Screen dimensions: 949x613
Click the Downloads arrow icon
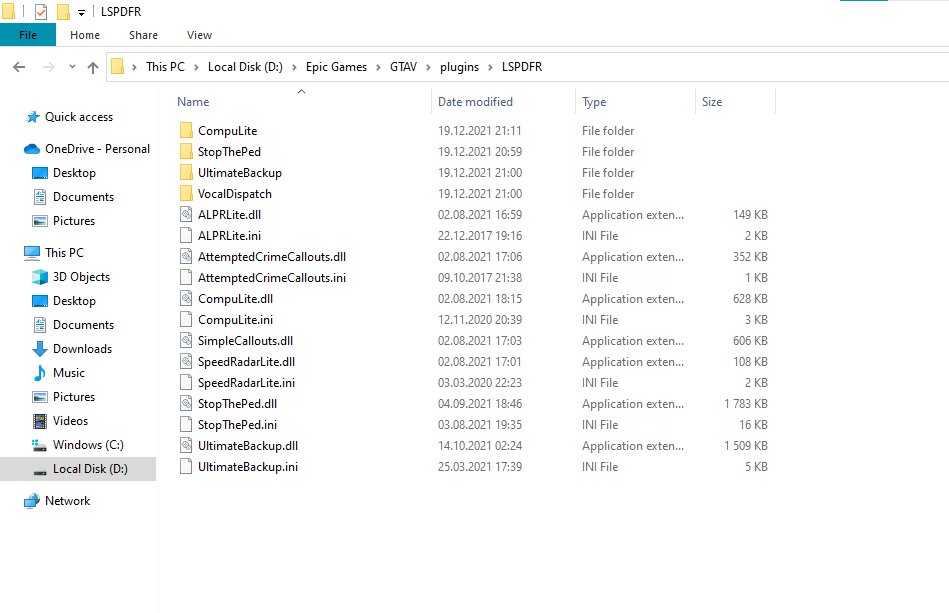point(40,349)
